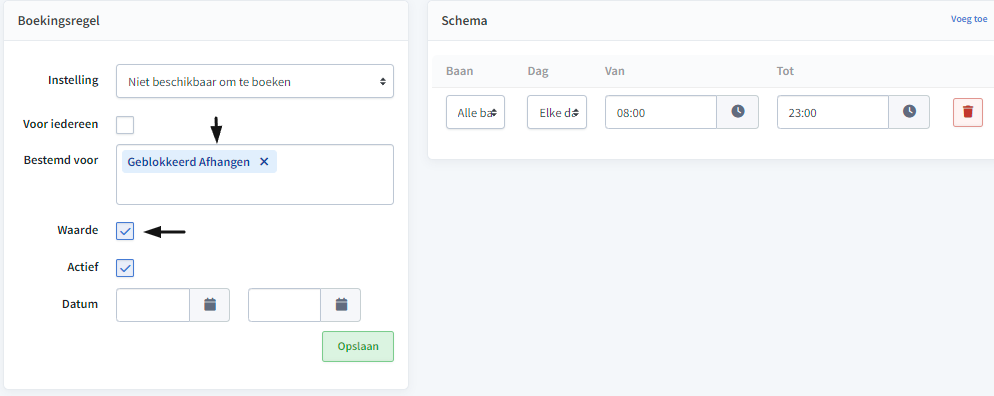Expand the Baan dropdown showing Alle ba

coord(475,112)
